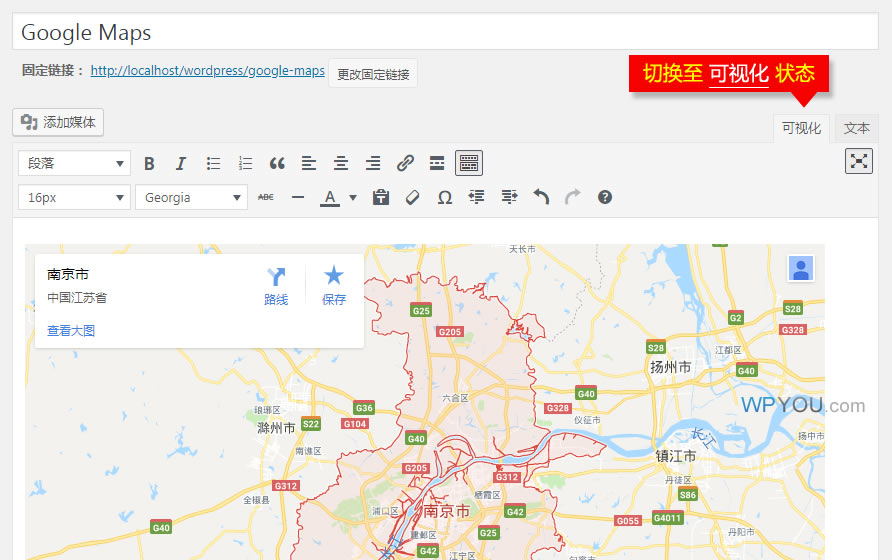Click 镇江市 label on the map
This screenshot has width=892, height=560.
click(676, 456)
